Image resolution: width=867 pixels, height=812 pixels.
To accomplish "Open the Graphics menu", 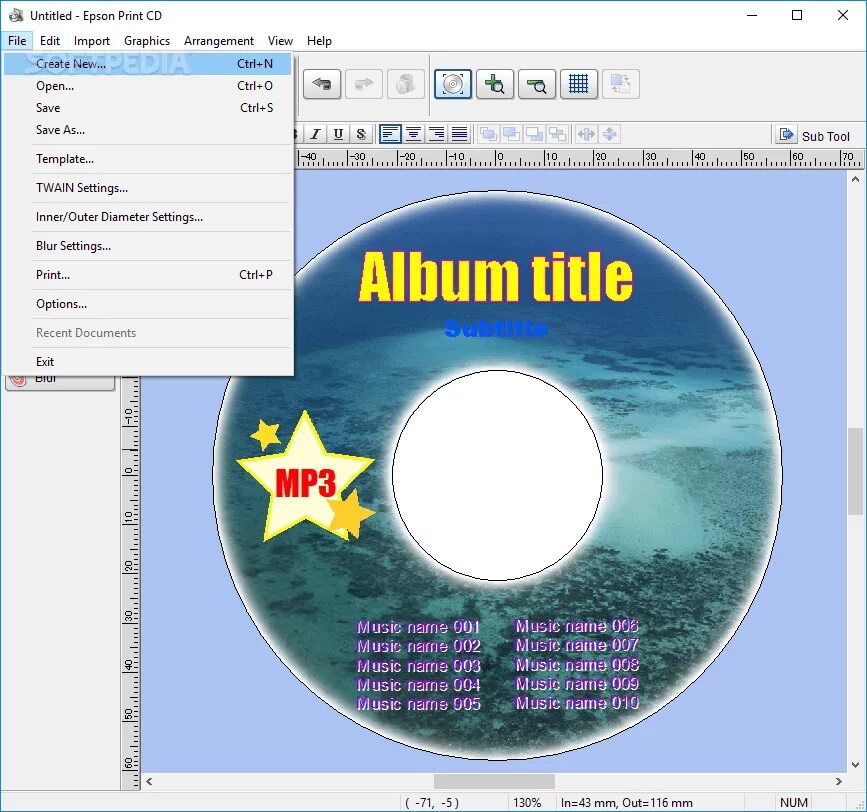I will (147, 41).
